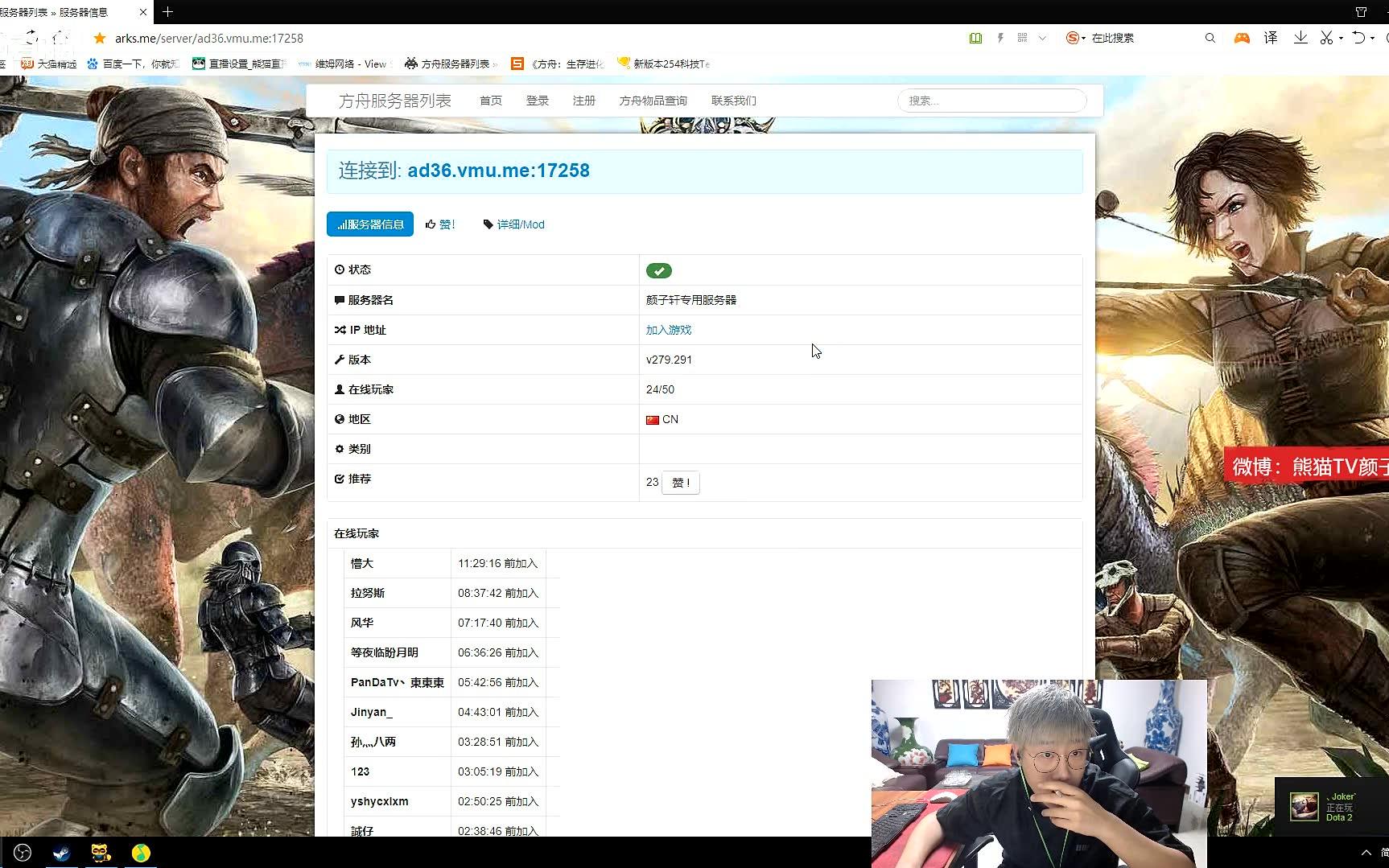1389x868 pixels.
Task: Expand the screenshot tool dropdown arrow
Action: point(1341,38)
